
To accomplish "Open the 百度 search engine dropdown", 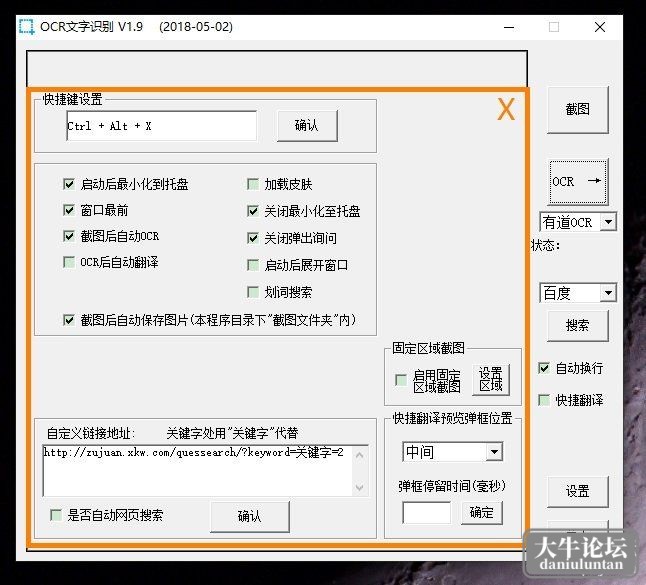I will click(608, 293).
